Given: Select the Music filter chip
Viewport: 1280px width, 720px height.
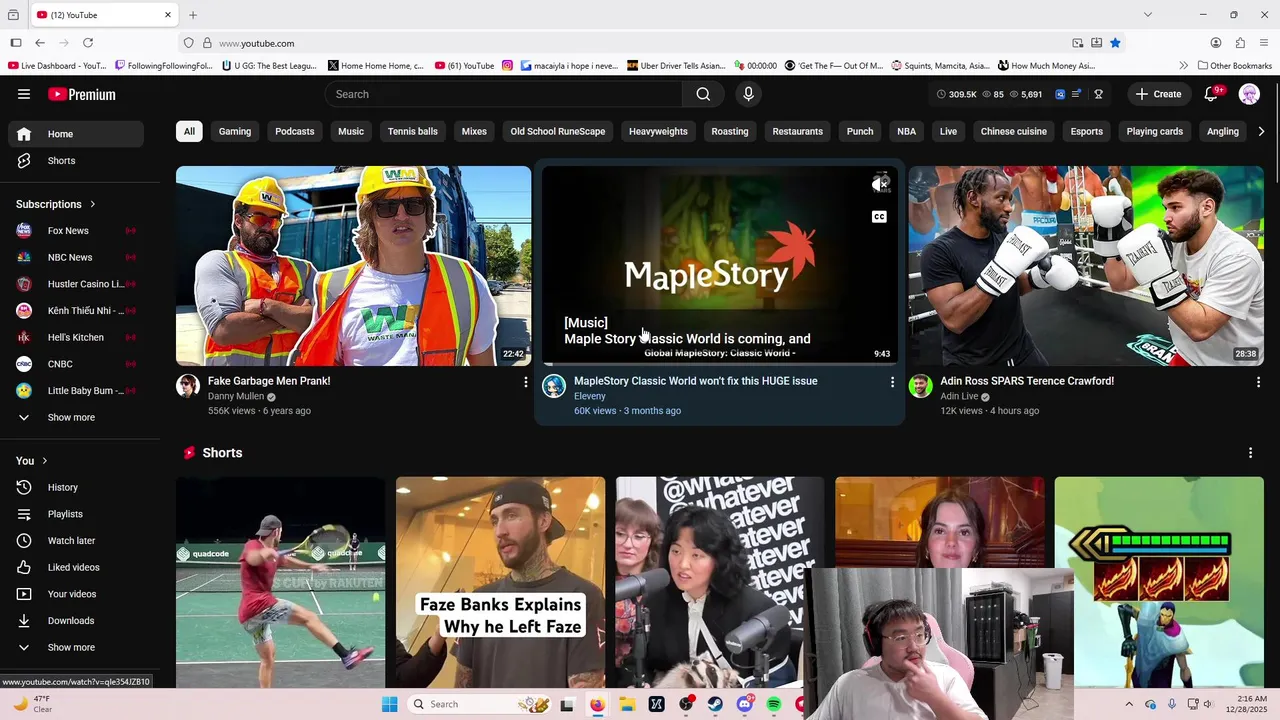Looking at the screenshot, I should 351,131.
